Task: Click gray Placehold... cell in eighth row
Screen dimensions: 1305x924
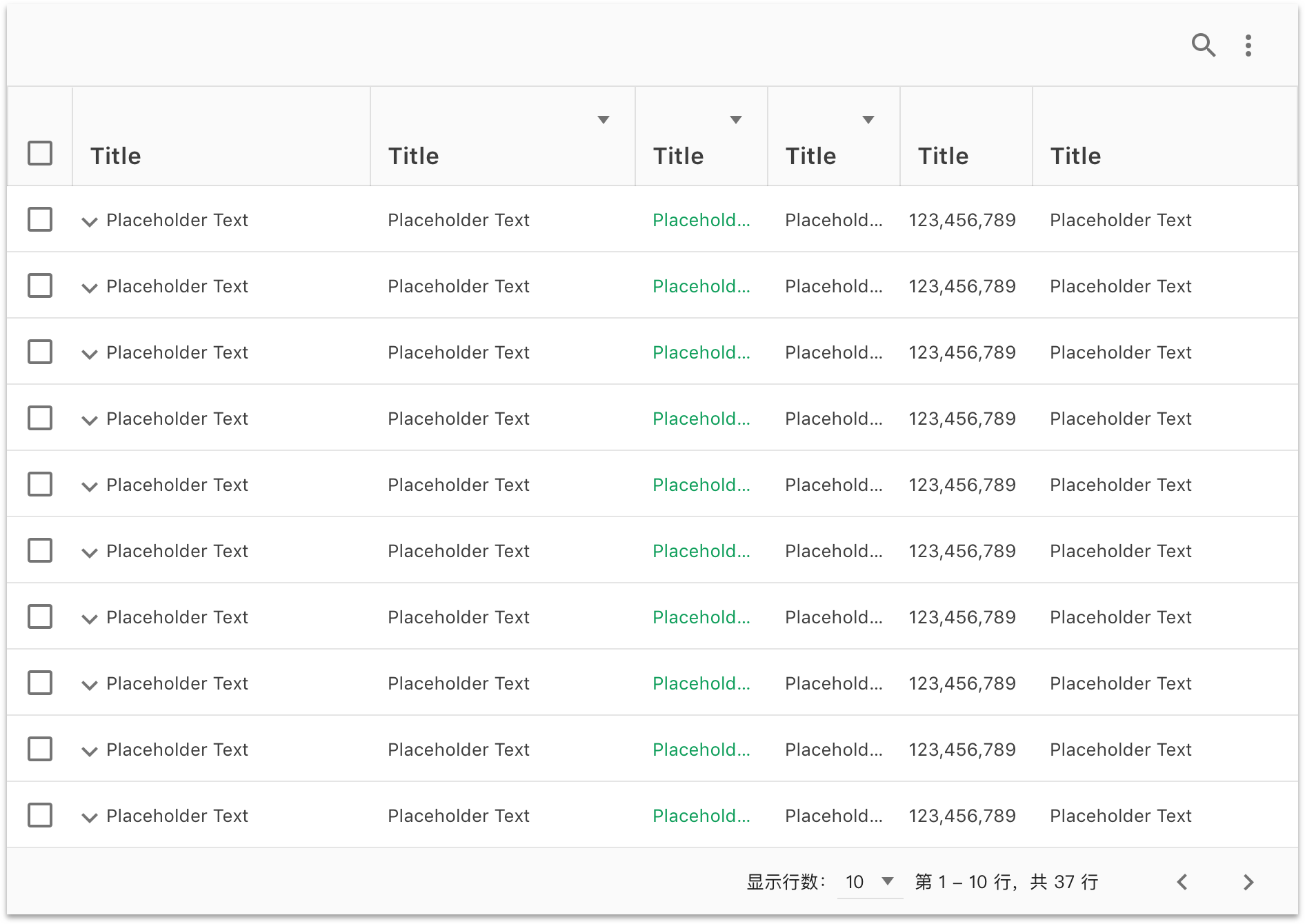Action: tap(834, 683)
